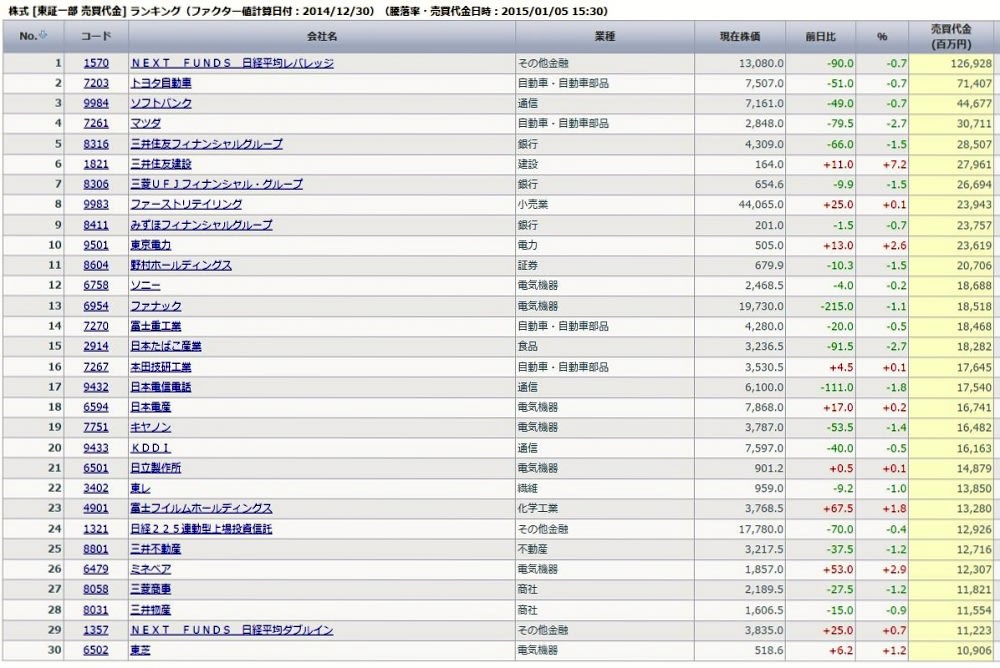The height and width of the screenshot is (668, 1000).
Task: Open stock code link 6479
Action: 96,569
